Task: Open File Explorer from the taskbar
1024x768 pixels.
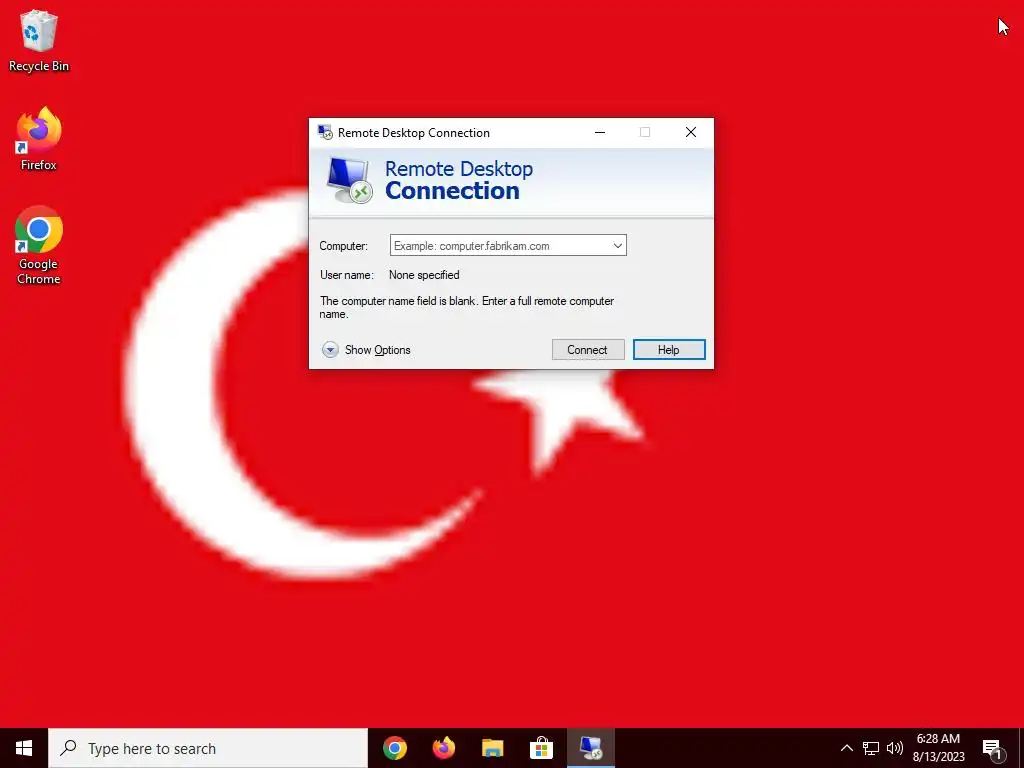Action: 492,748
